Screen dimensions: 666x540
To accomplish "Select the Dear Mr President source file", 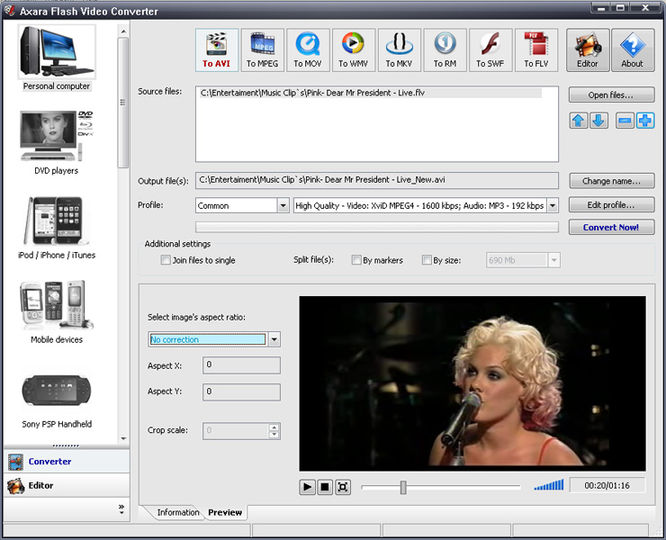I will (x=370, y=93).
